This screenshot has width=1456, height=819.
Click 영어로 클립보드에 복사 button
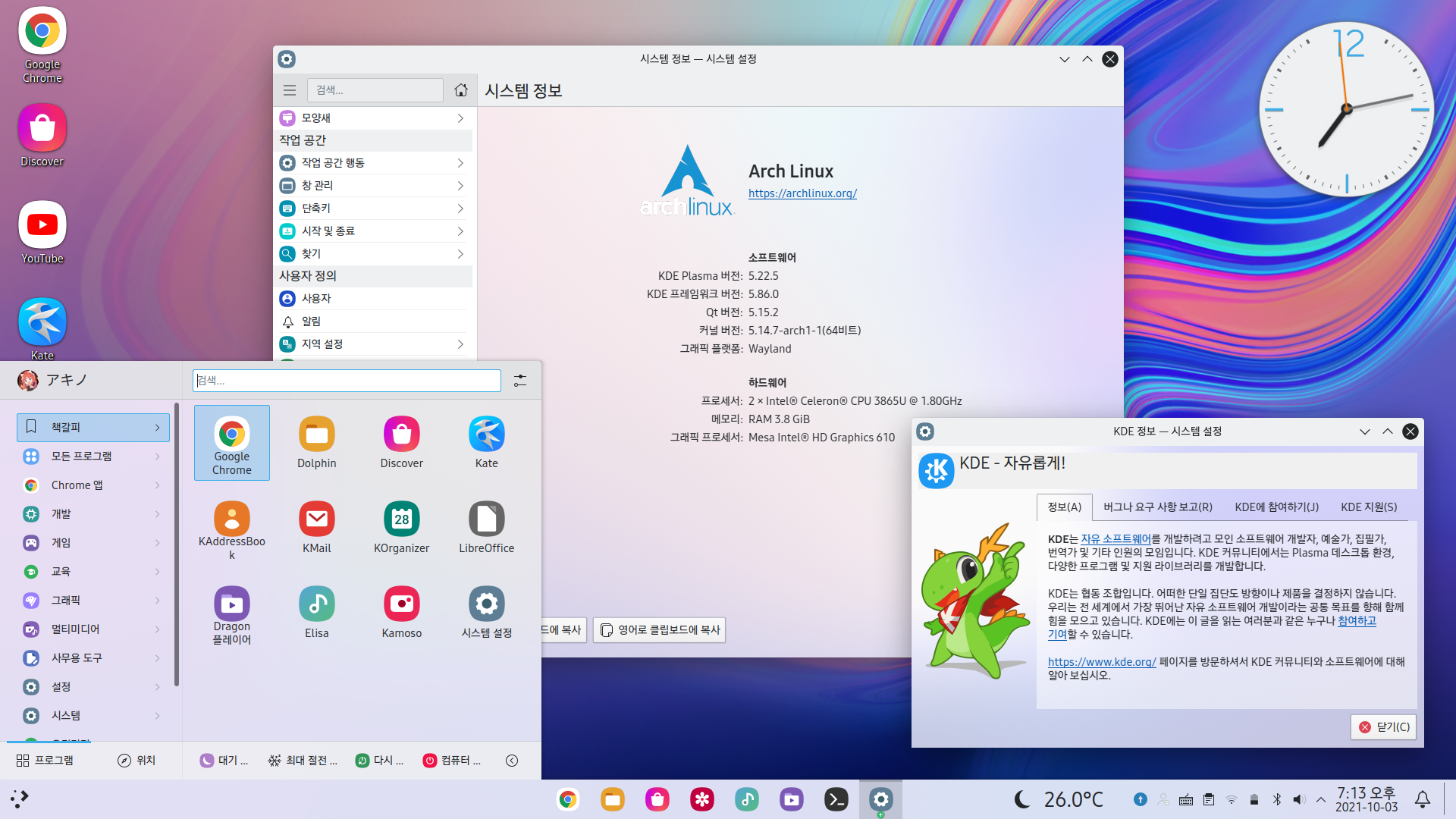point(659,630)
